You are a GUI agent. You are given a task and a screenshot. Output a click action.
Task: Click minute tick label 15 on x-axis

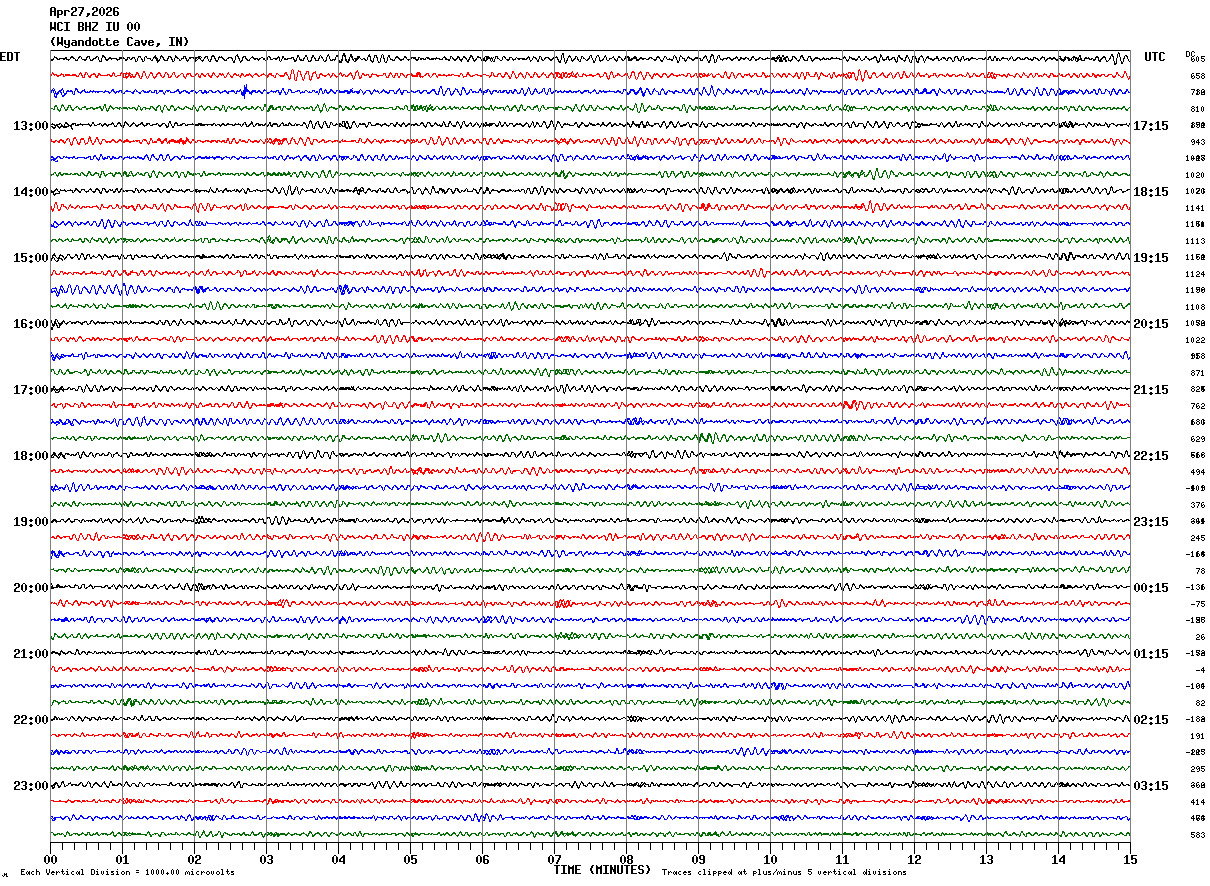(1130, 859)
